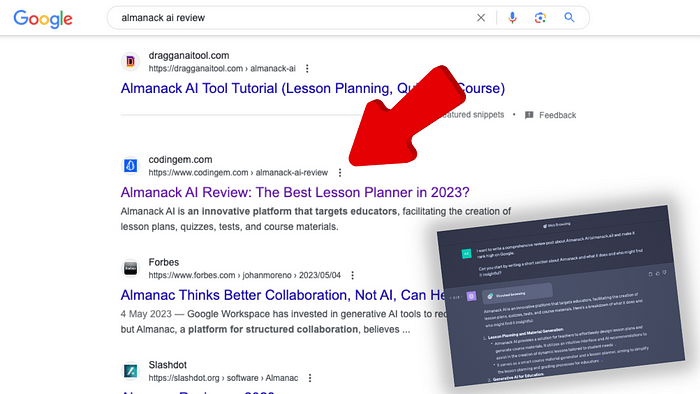Open more options for dragganaitool.com result
This screenshot has width=700, height=394.
click(x=307, y=69)
